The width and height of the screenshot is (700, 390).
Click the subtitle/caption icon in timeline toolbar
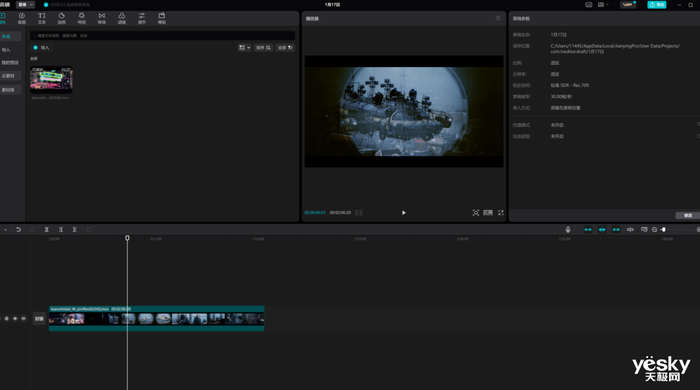[x=644, y=230]
